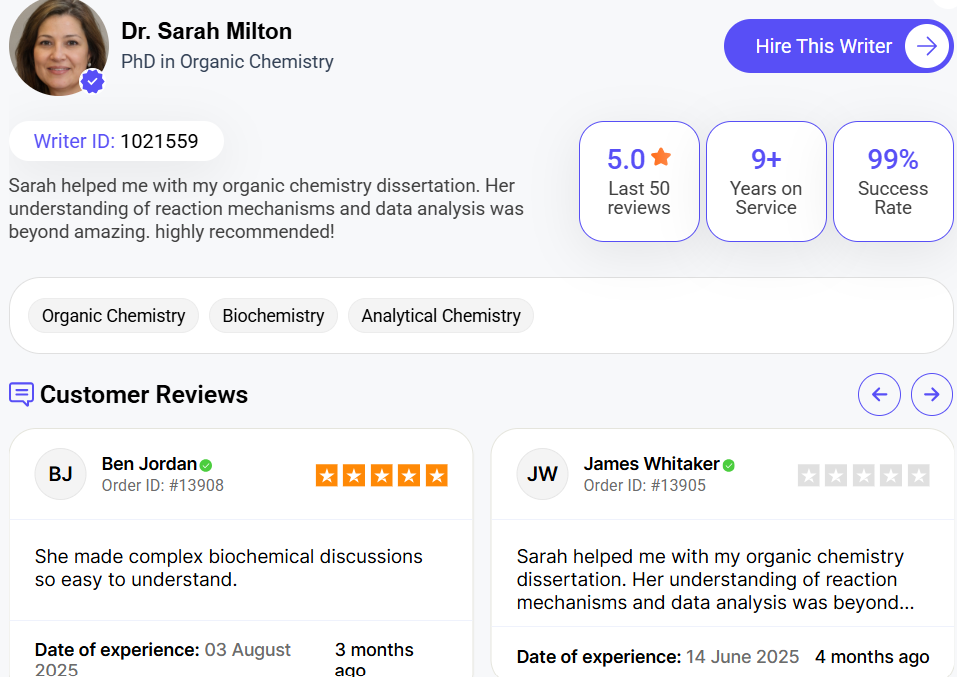This screenshot has width=957, height=677.
Task: Click the JW avatar circle
Action: pos(543,474)
